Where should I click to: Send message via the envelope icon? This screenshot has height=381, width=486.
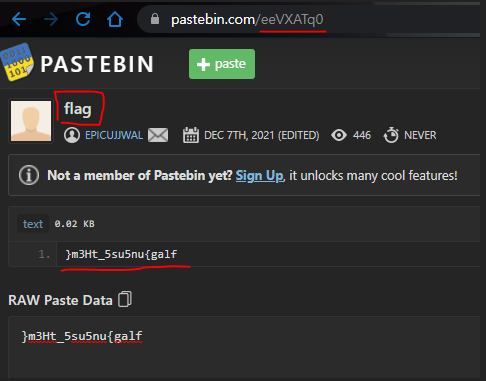158,135
